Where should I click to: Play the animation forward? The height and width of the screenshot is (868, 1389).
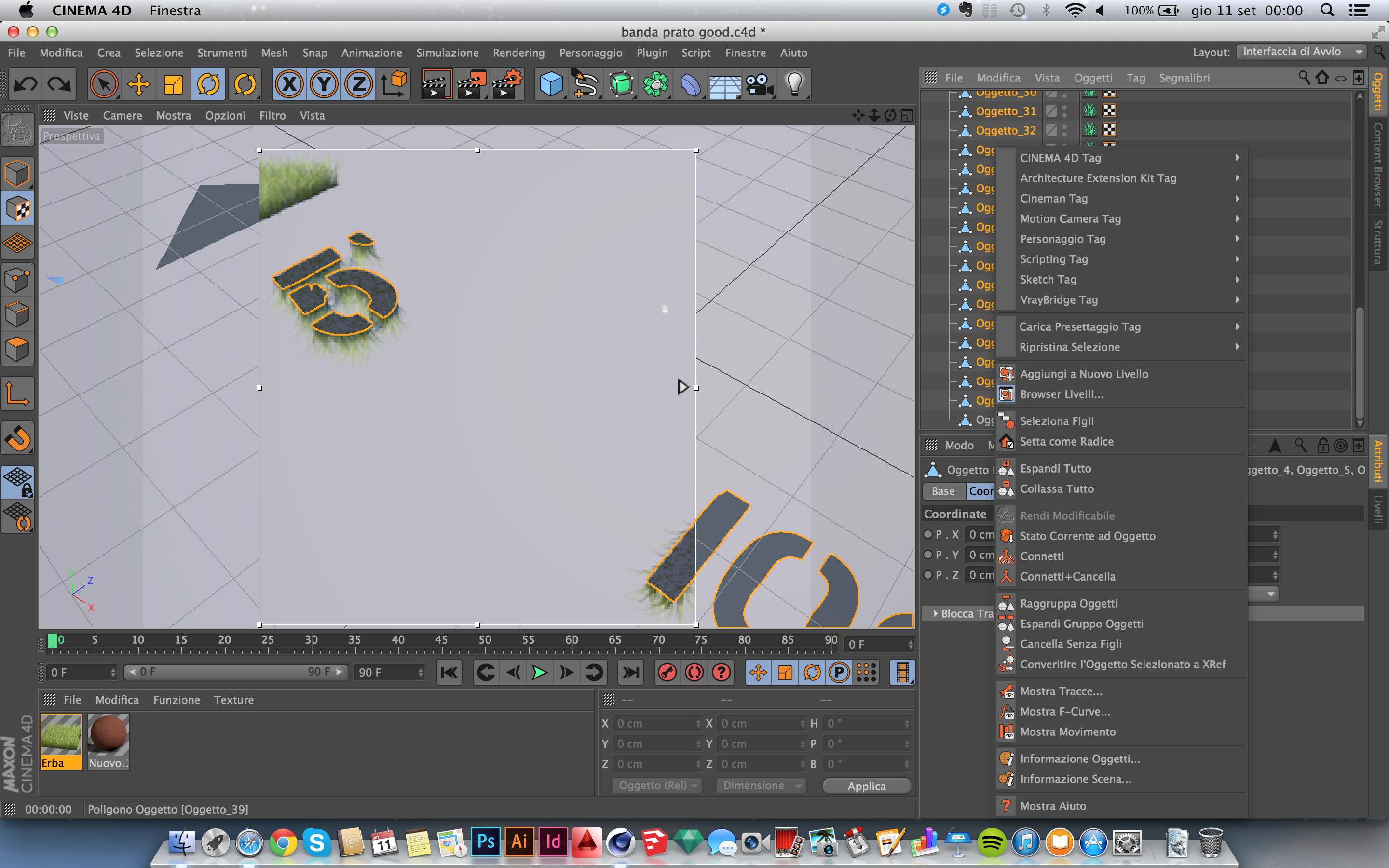538,672
